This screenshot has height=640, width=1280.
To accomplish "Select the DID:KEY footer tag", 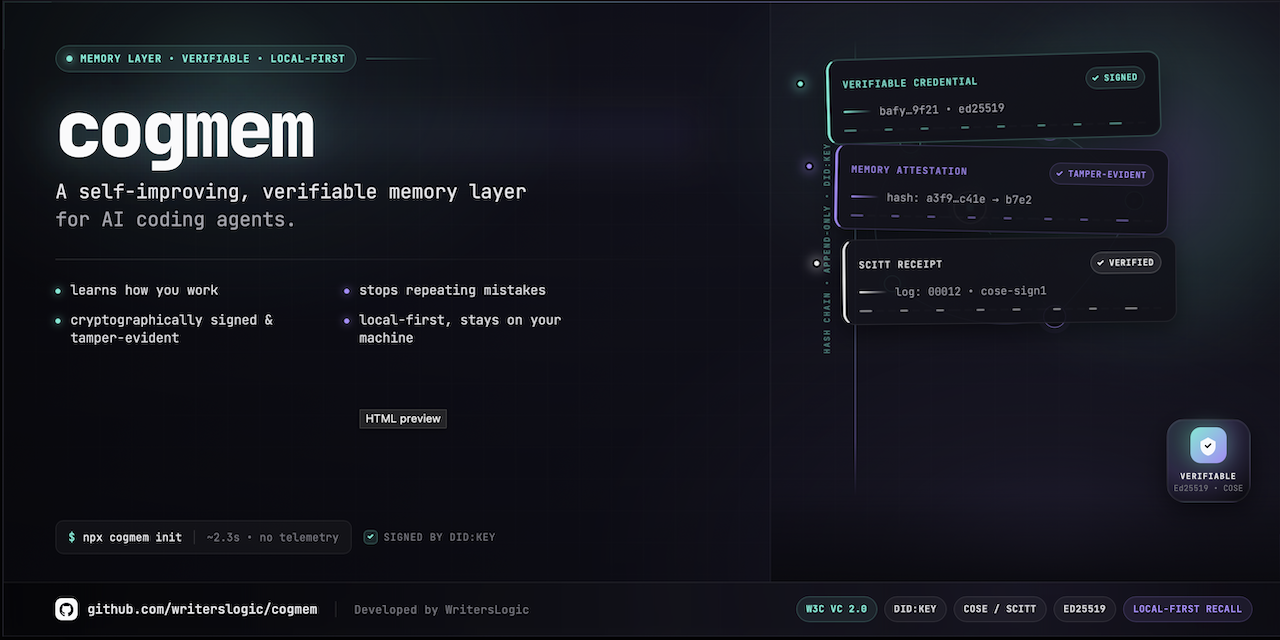I will 915,609.
